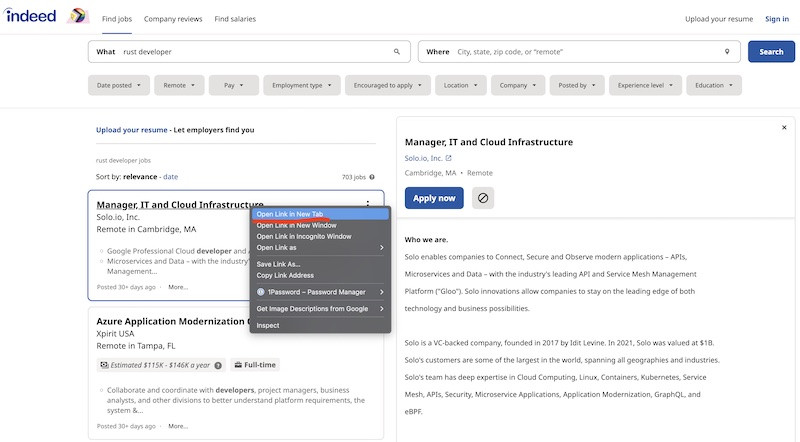Expand the Company filter
Screen dimensions: 800x442
click(x=518, y=85)
